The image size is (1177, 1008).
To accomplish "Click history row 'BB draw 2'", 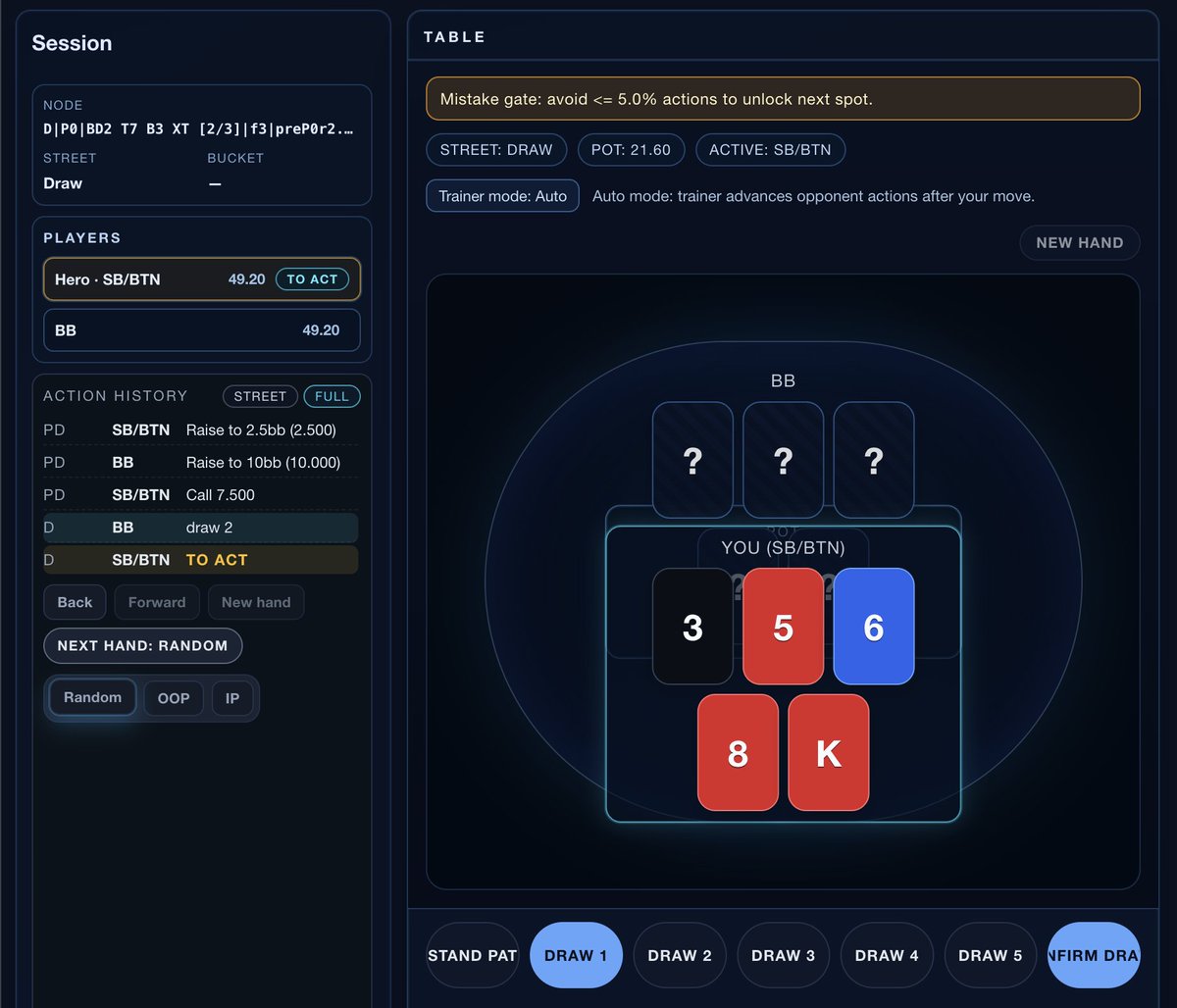I will tap(200, 528).
